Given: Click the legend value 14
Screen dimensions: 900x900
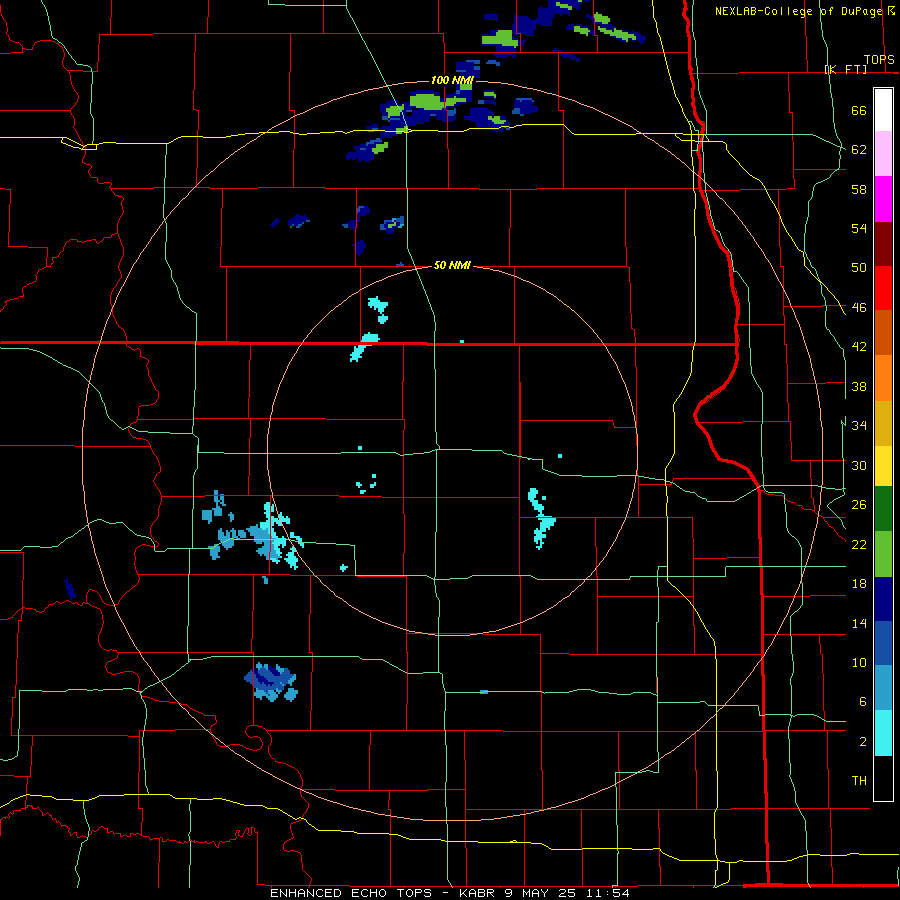Looking at the screenshot, I should click(x=859, y=623).
